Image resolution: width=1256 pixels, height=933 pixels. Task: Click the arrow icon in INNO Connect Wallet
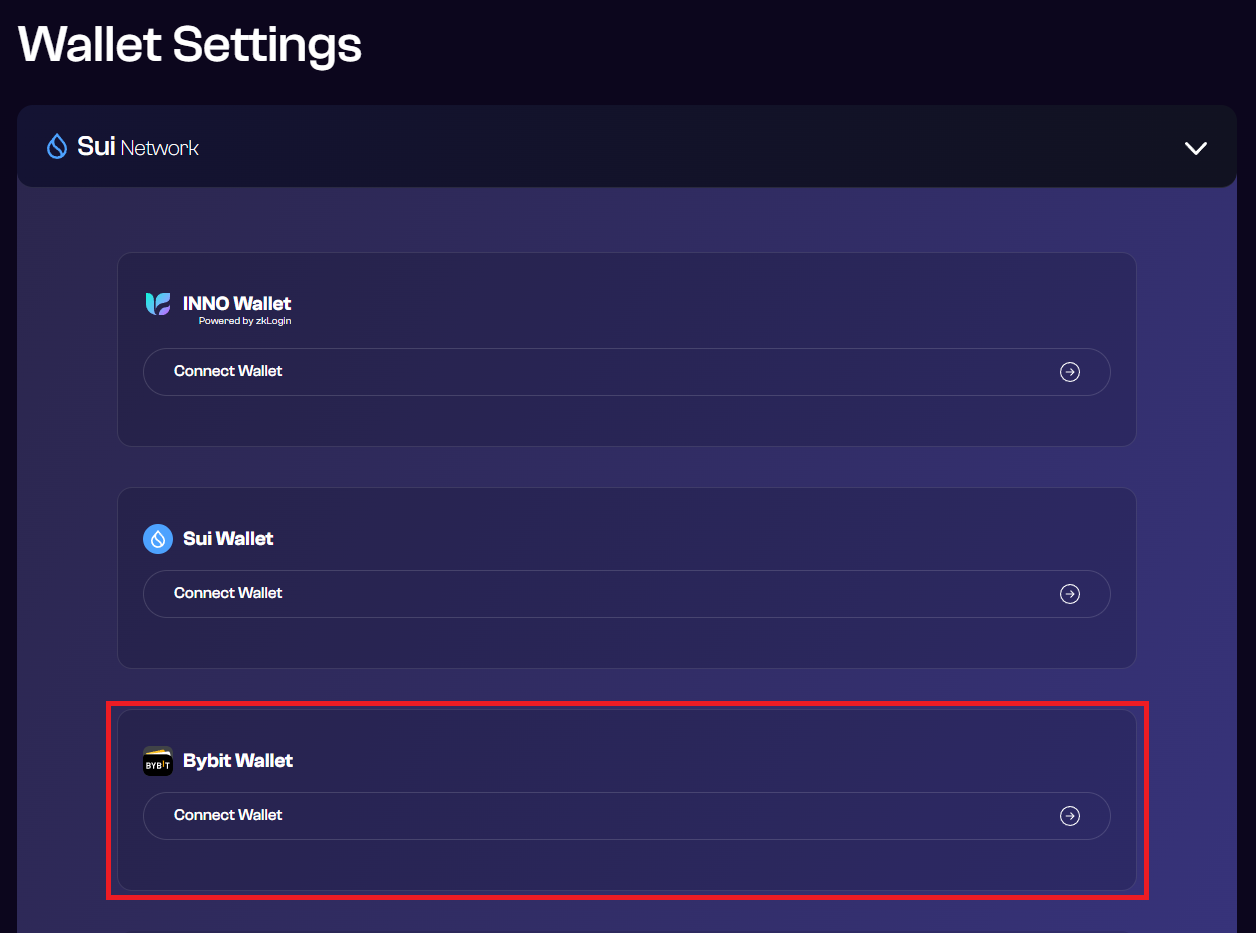[x=1070, y=372]
